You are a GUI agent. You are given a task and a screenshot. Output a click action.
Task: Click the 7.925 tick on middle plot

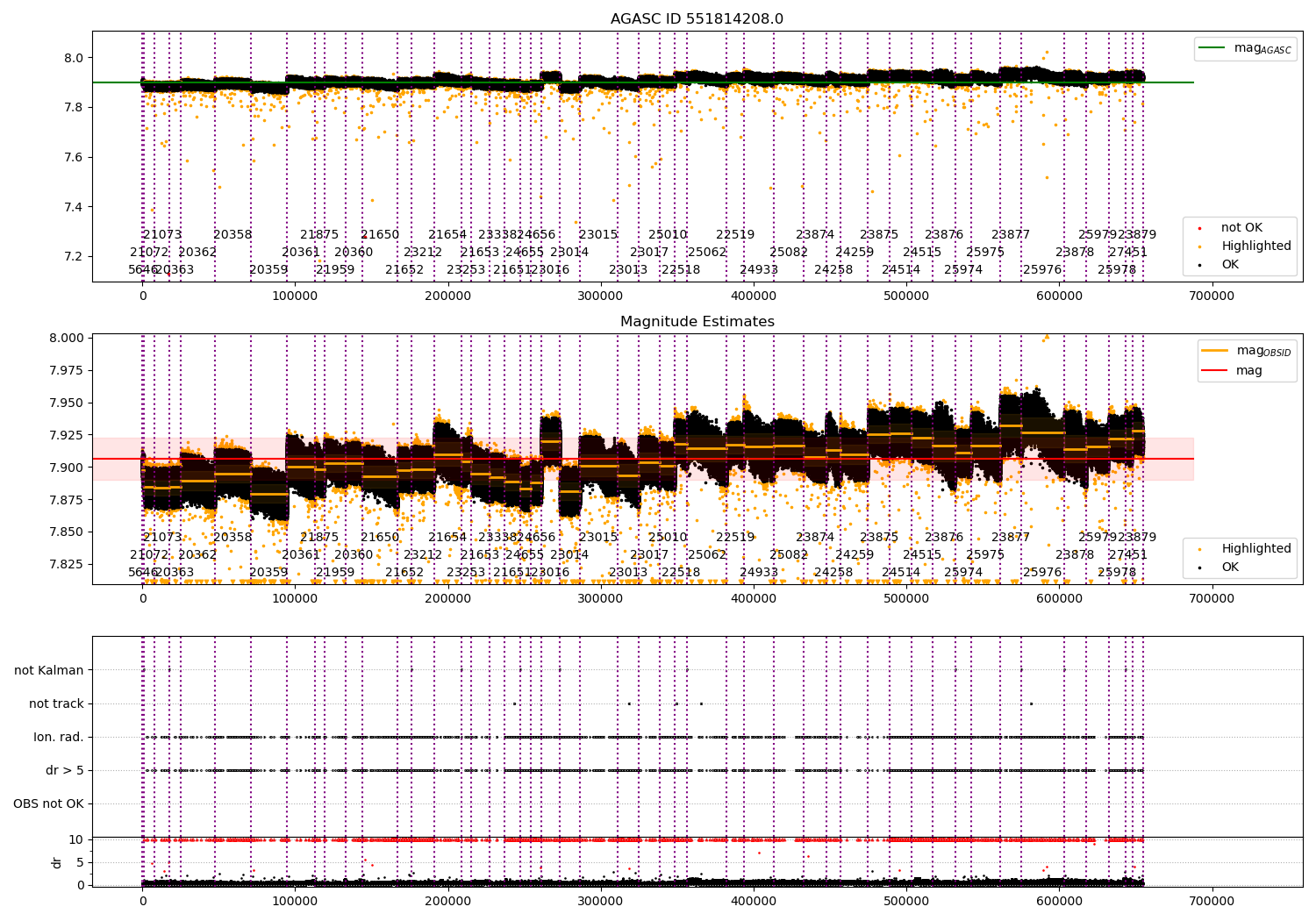(67, 436)
